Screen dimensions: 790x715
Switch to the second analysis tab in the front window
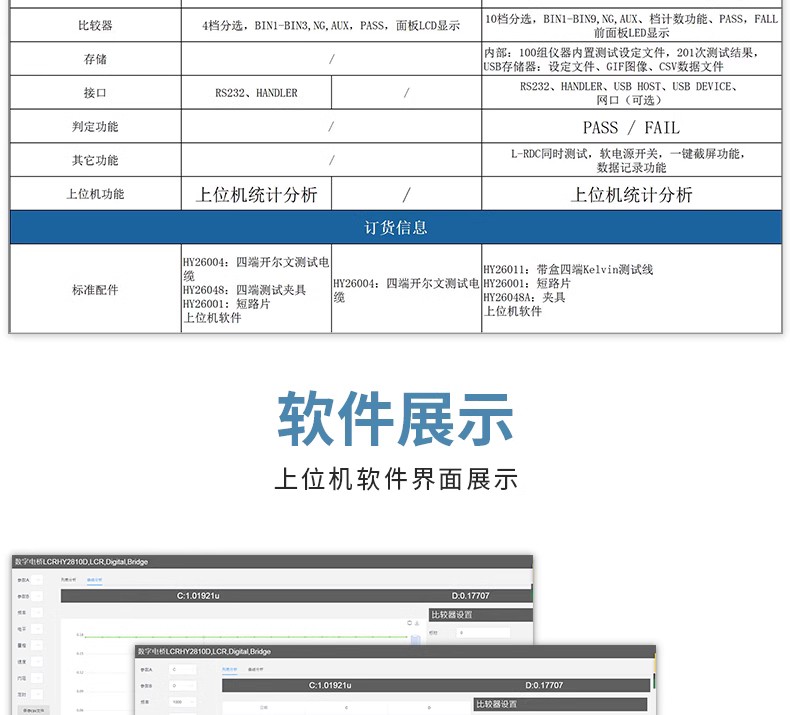click(x=255, y=670)
